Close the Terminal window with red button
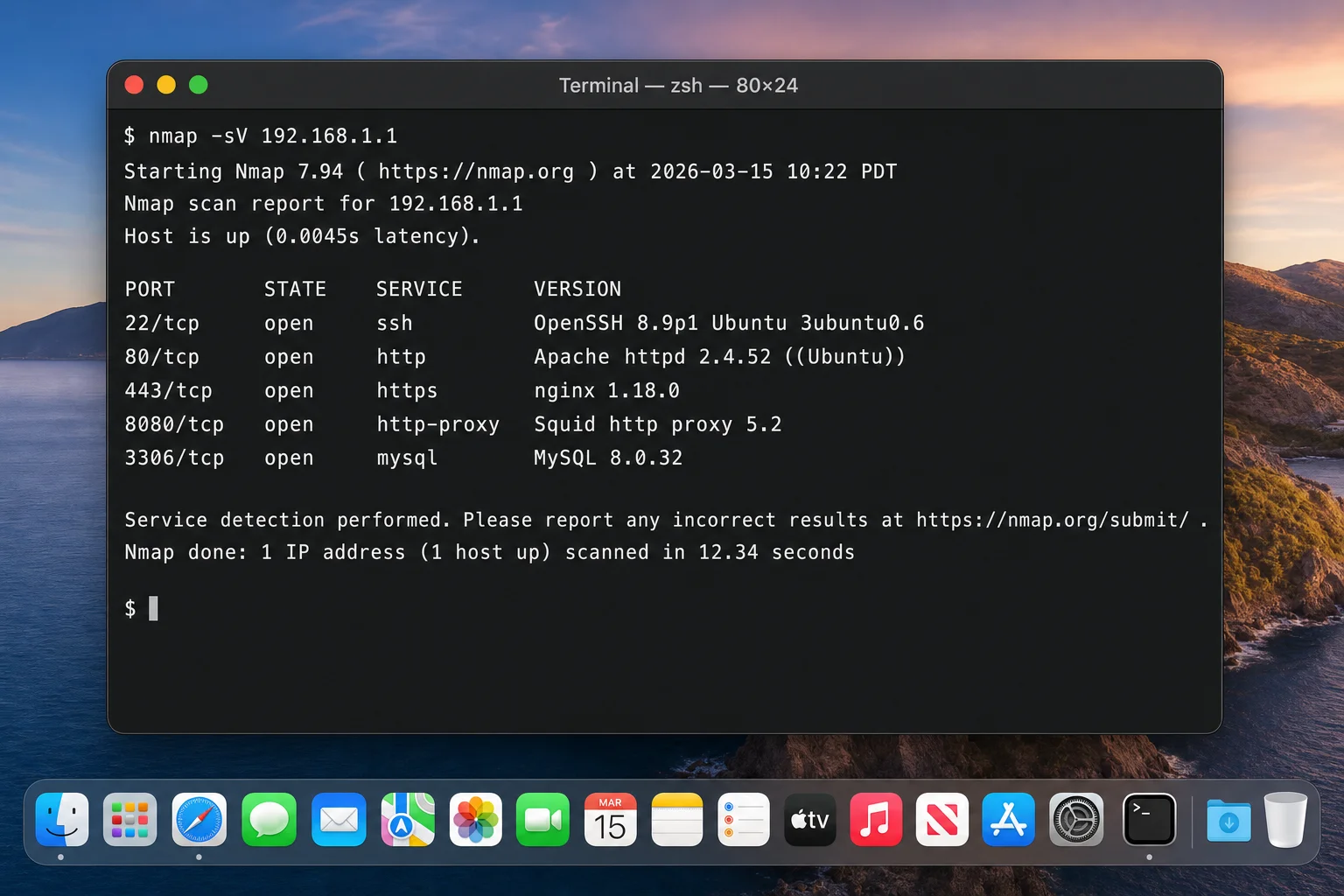The image size is (1344, 896). tap(134, 85)
